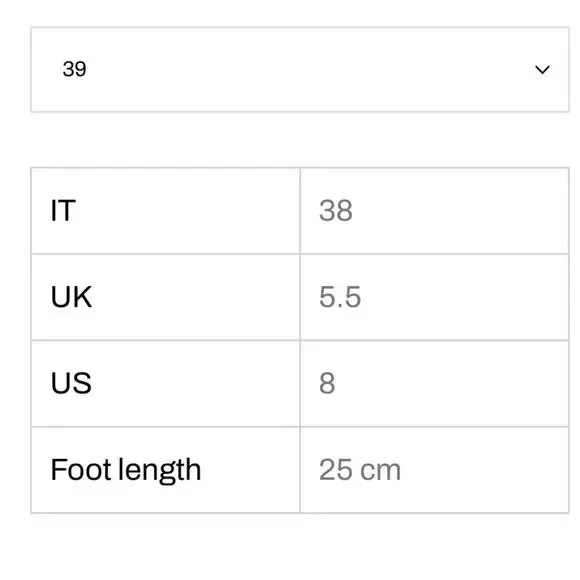Click the empty space right of value 5.5
580x580 pixels.
pyautogui.click(x=462, y=297)
